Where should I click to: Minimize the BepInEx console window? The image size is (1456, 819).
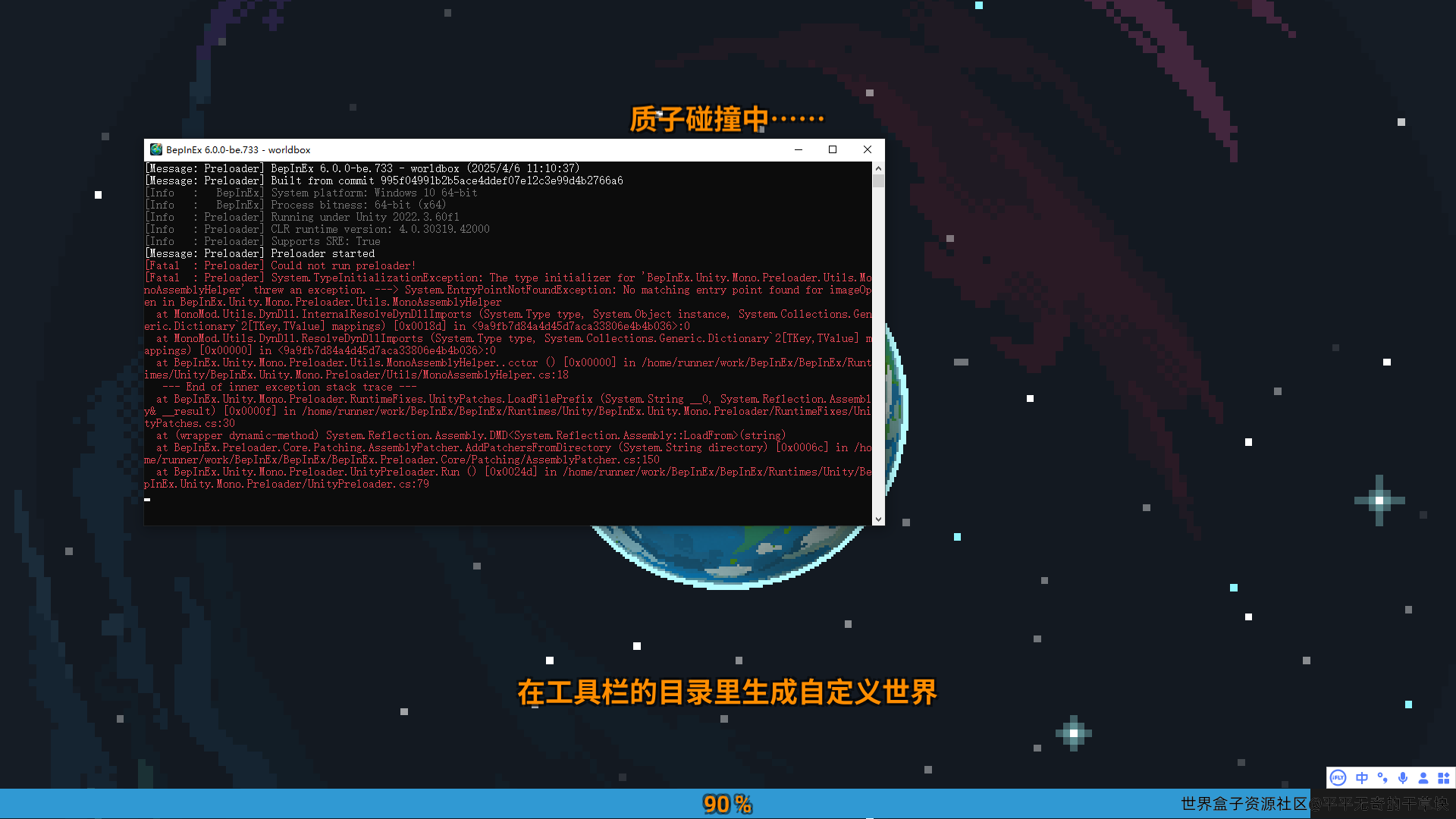tap(799, 149)
